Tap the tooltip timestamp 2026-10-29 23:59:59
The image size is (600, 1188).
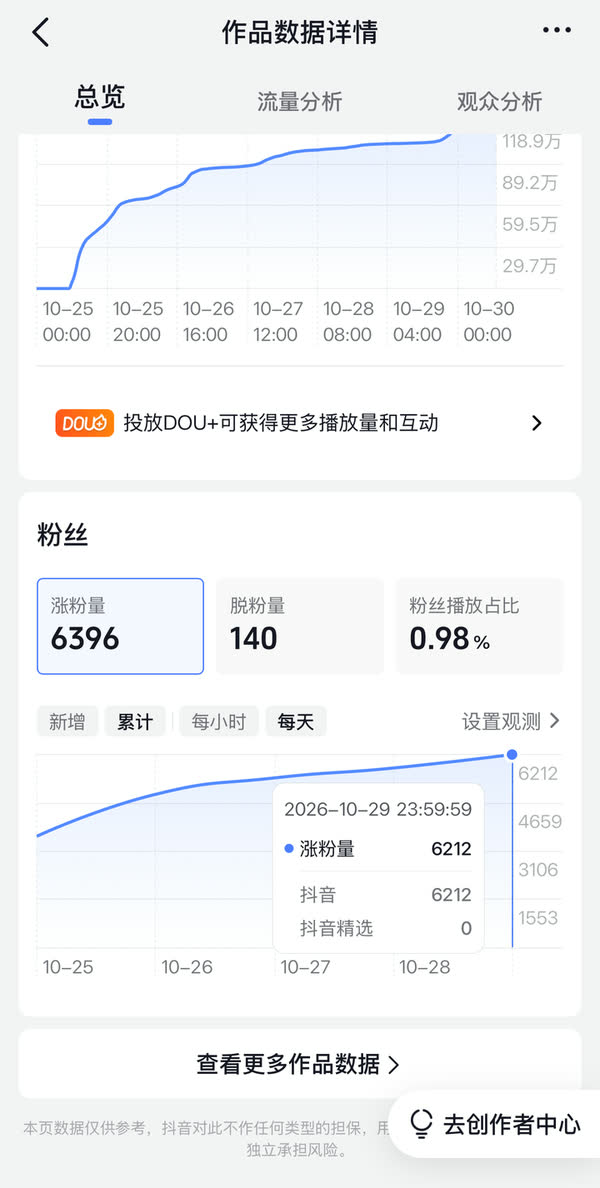click(x=378, y=809)
